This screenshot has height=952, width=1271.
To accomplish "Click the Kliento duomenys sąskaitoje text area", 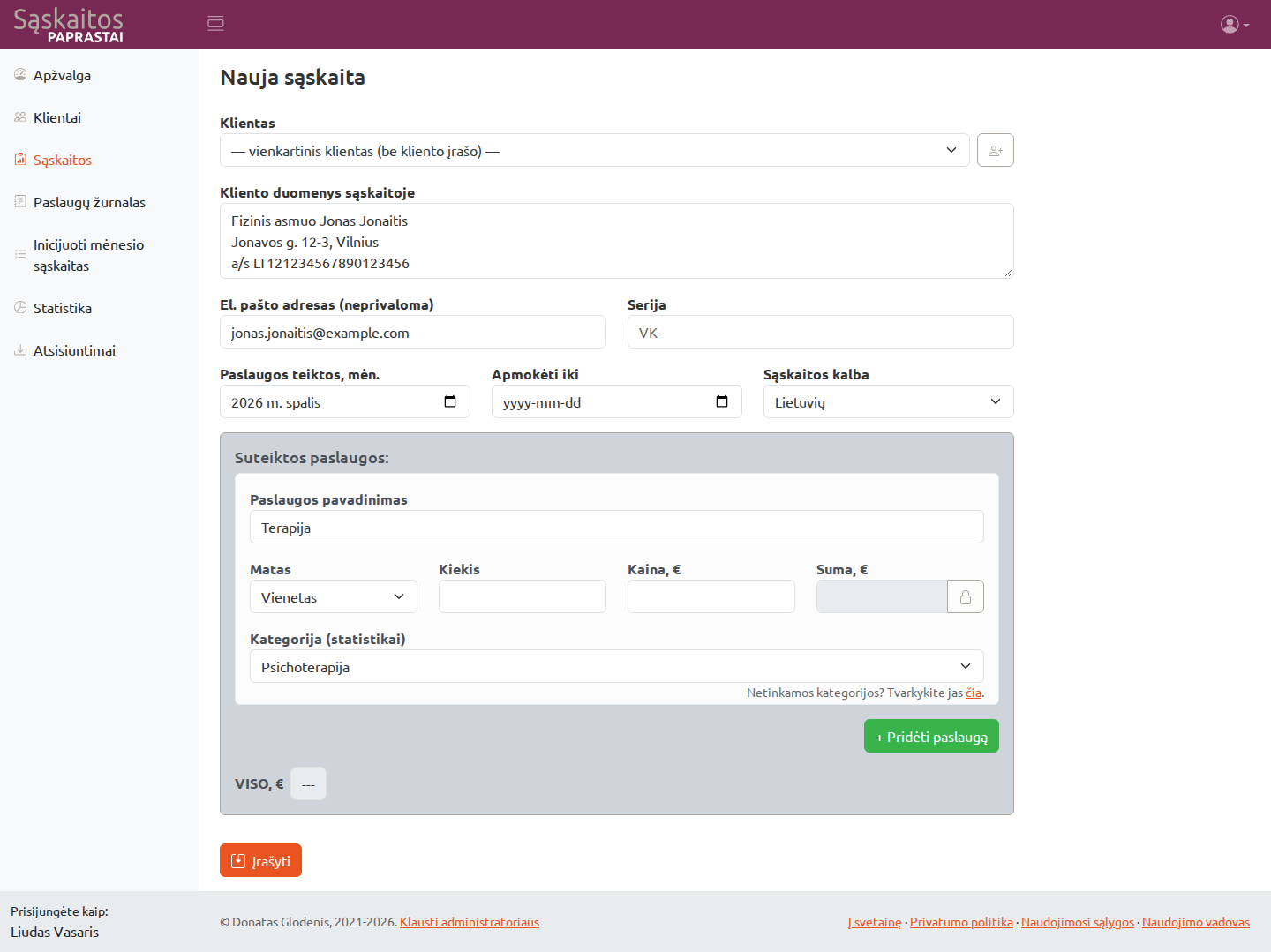I will pyautogui.click(x=617, y=241).
